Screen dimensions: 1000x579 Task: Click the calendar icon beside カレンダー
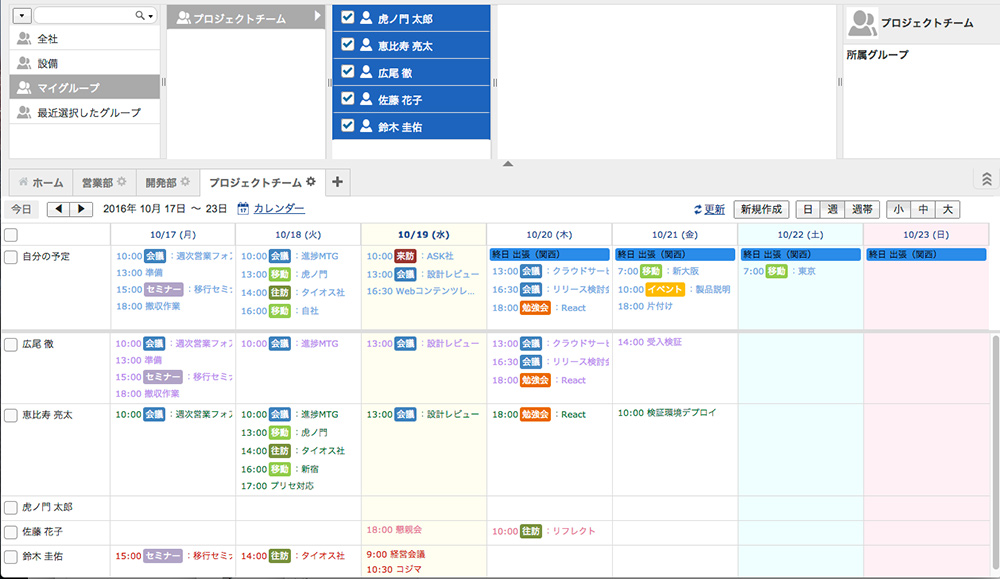[243, 209]
